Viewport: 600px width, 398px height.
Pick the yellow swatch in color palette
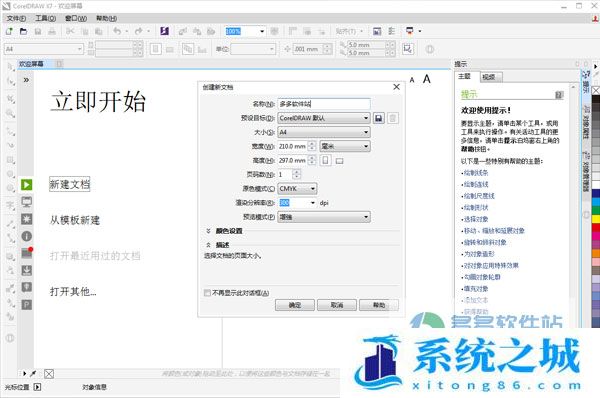(x=596, y=219)
